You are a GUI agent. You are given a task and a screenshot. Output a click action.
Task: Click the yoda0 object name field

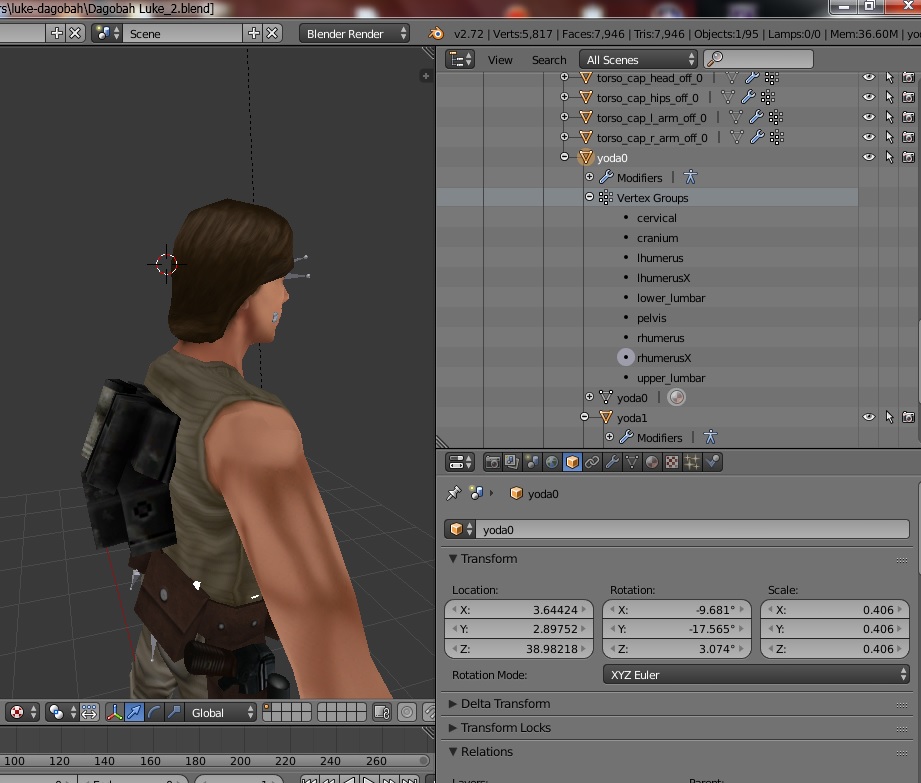click(692, 529)
